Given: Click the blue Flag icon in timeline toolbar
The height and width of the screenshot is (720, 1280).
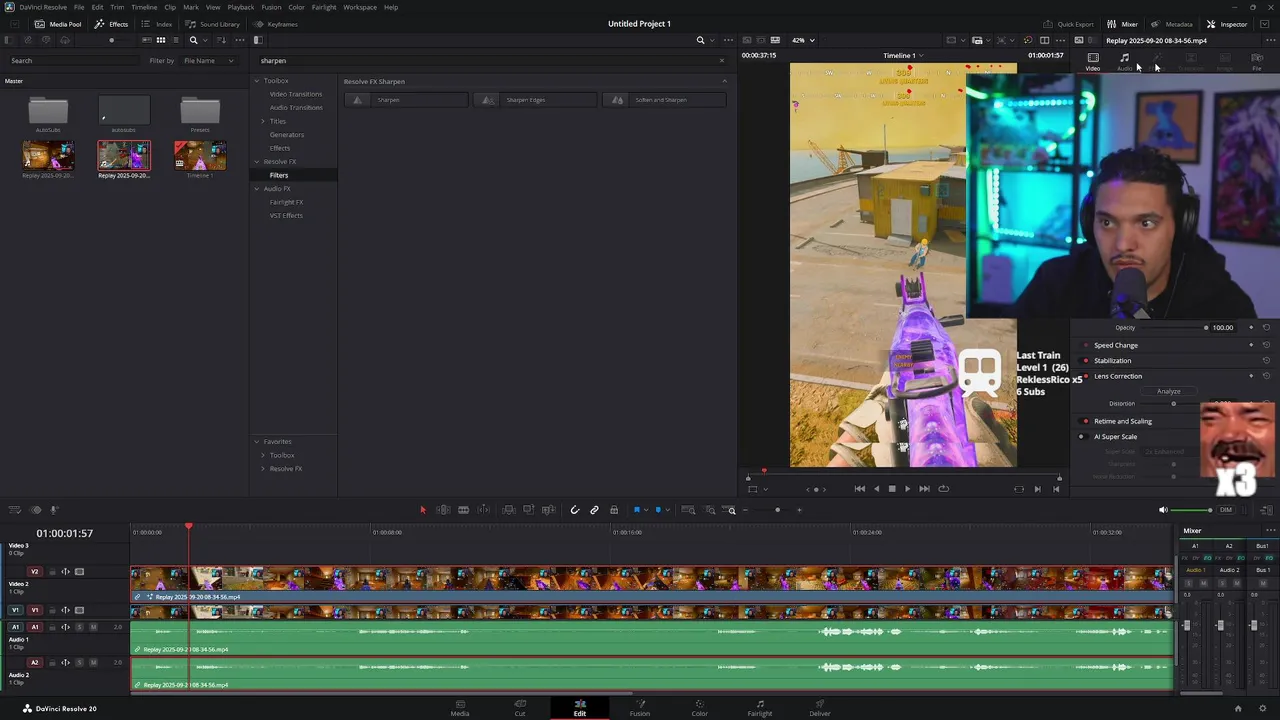Looking at the screenshot, I should coord(637,510).
